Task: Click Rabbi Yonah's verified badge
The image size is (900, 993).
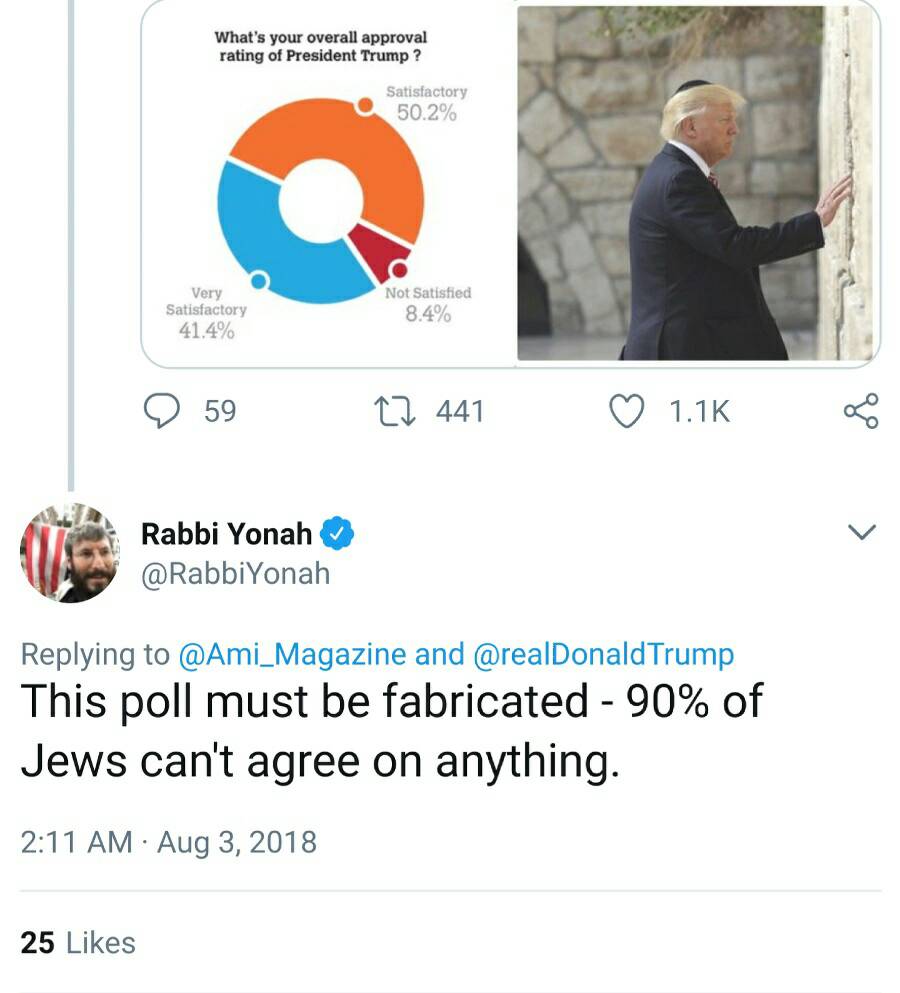Action: [x=337, y=535]
